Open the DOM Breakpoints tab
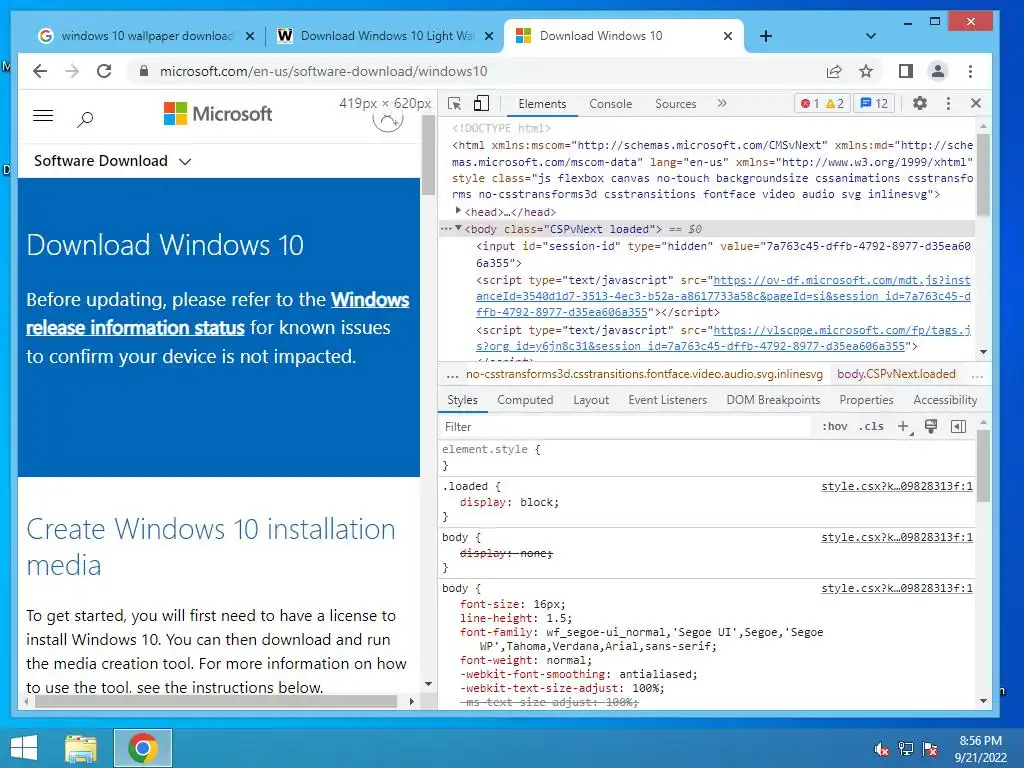This screenshot has width=1024, height=768. coord(773,400)
